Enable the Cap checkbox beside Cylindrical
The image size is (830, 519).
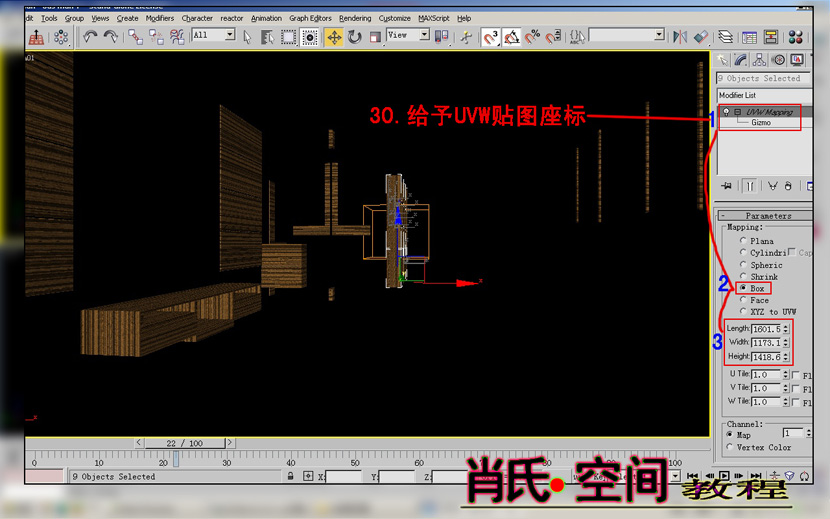coord(791,252)
